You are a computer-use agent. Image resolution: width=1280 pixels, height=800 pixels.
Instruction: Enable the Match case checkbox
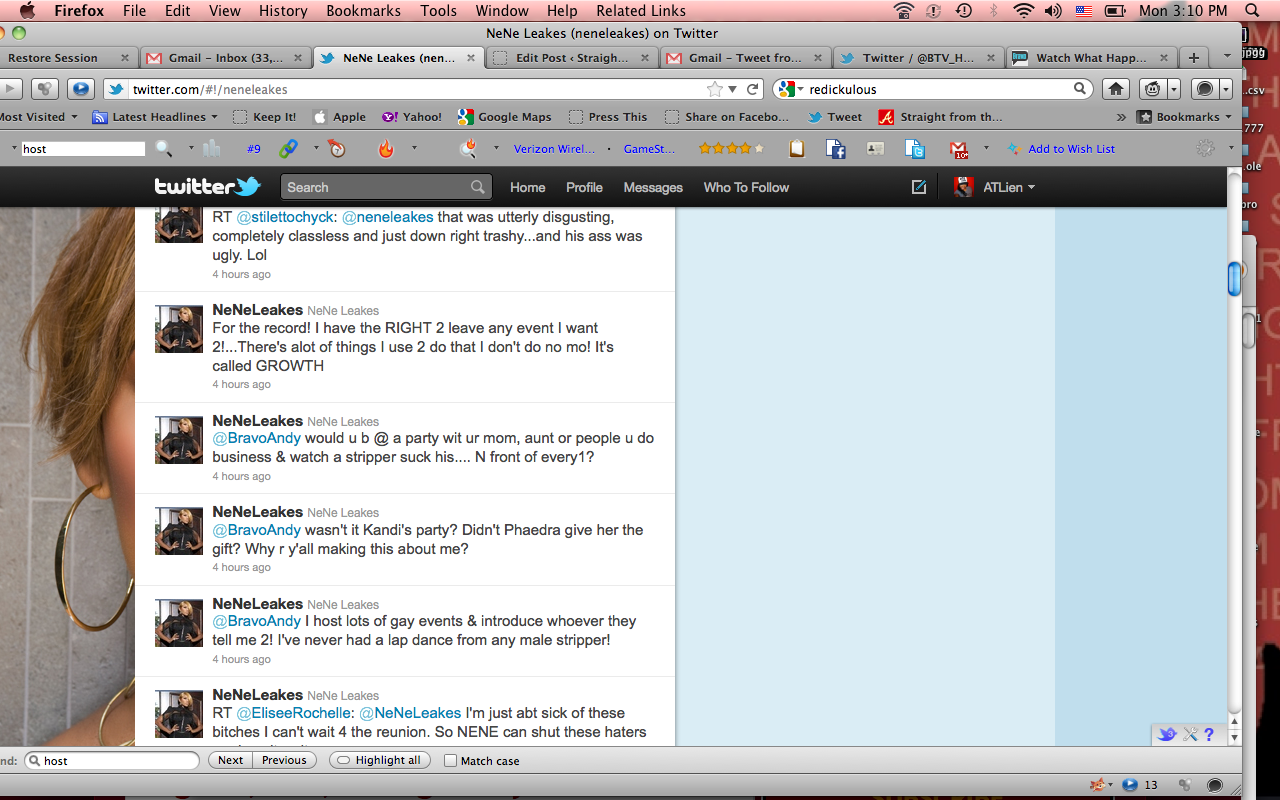tap(450, 761)
